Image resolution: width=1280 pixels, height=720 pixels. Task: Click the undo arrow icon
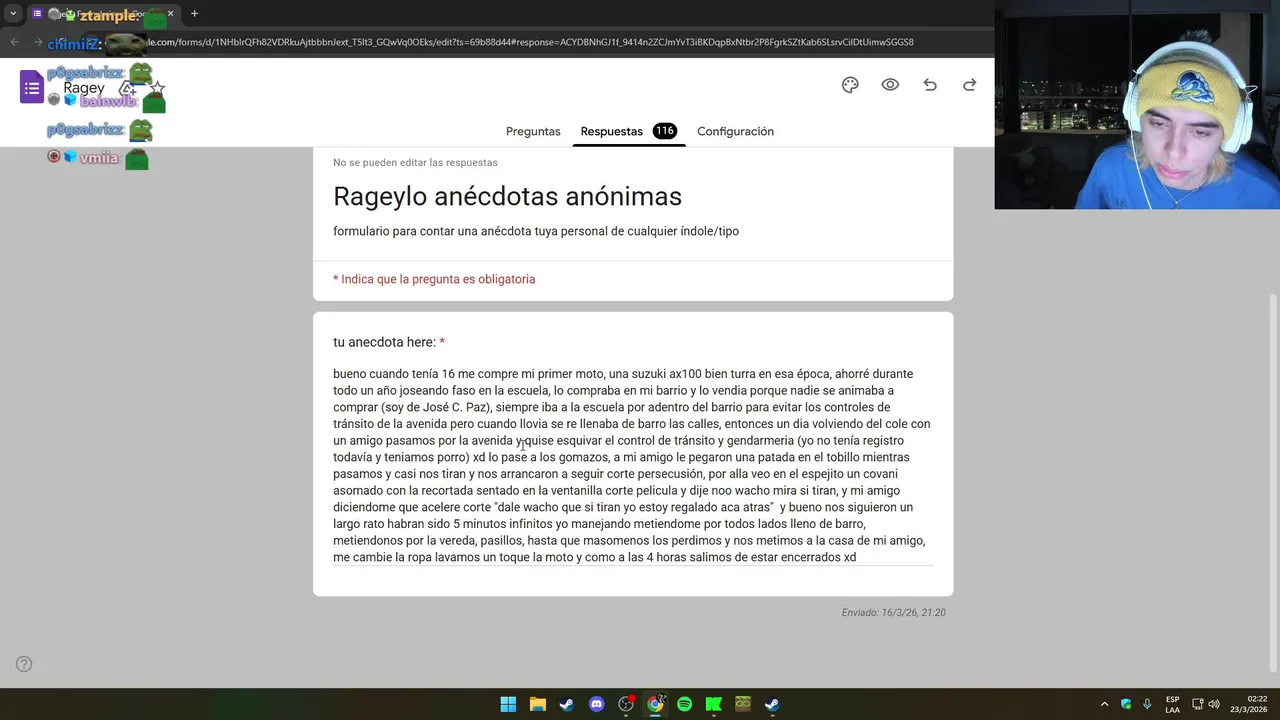[x=930, y=85]
